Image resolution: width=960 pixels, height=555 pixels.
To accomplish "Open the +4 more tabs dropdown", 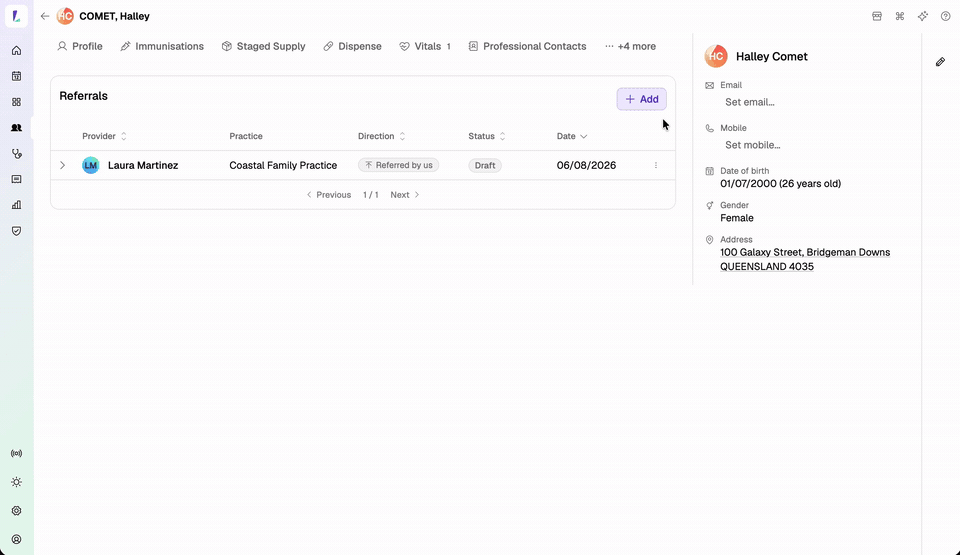I will (x=630, y=47).
